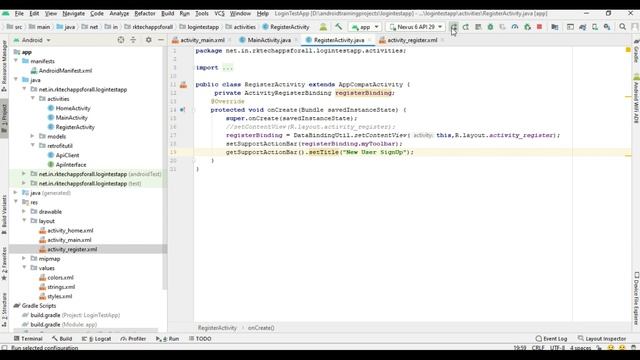The height and width of the screenshot is (360, 640).
Task: Collapse the retrofitutil package
Action: click(x=33, y=146)
